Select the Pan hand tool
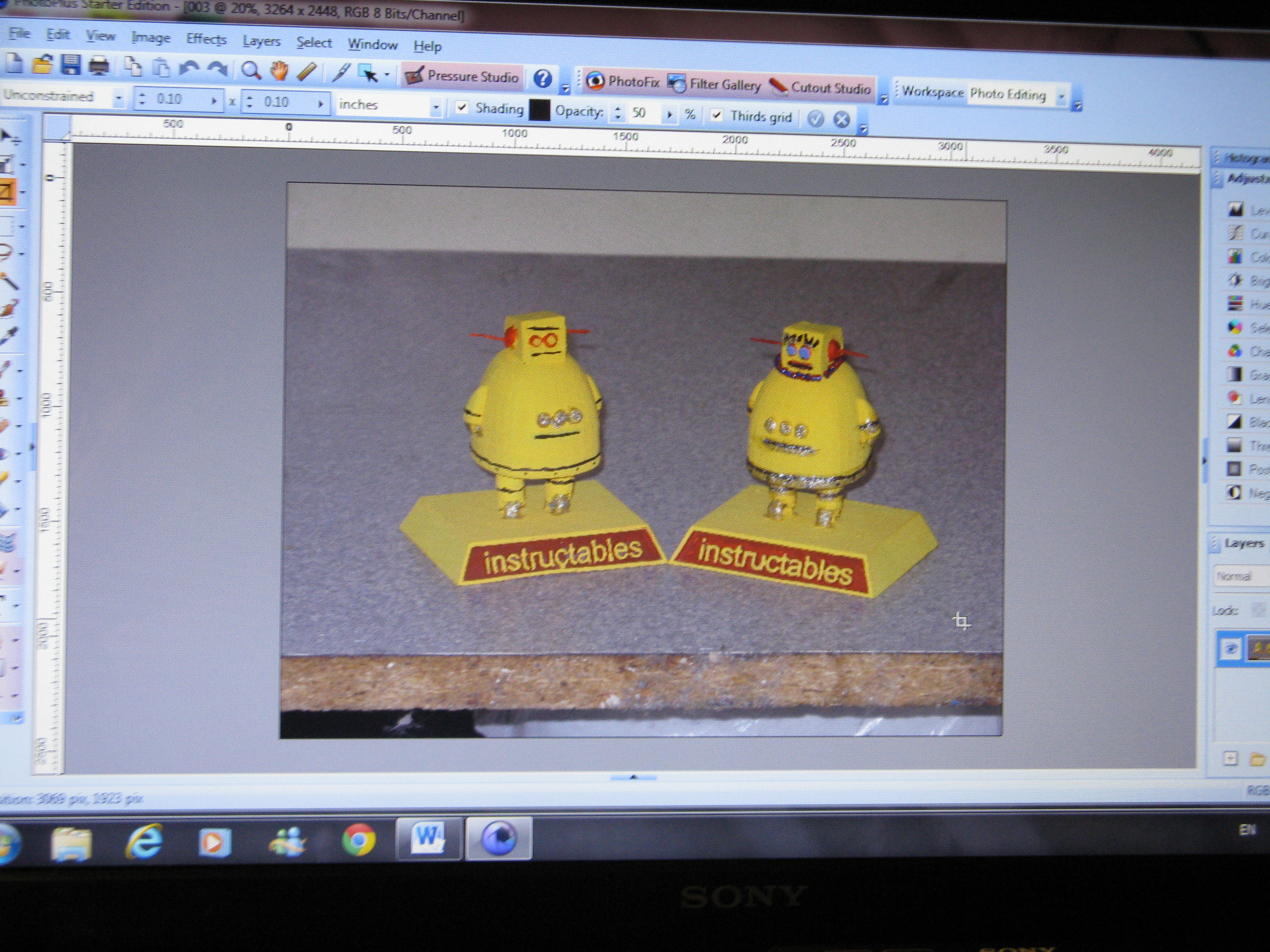This screenshot has height=952, width=1270. pos(280,71)
